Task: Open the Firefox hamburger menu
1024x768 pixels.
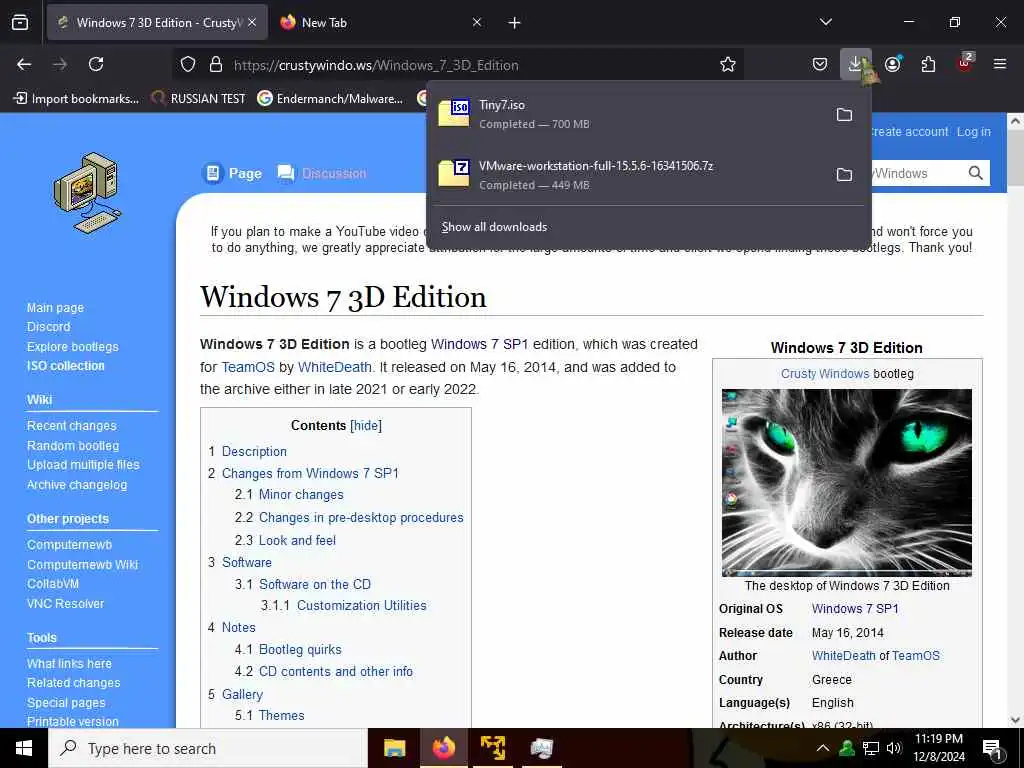Action: point(1000,64)
